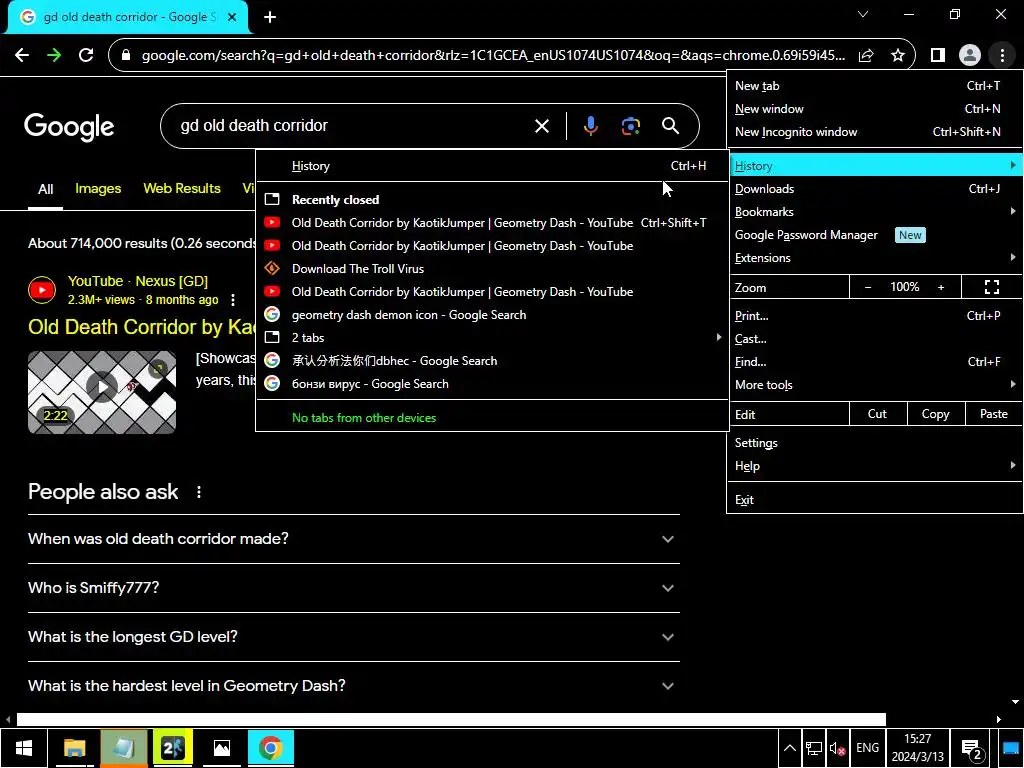Open People also ask options menu

(199, 492)
